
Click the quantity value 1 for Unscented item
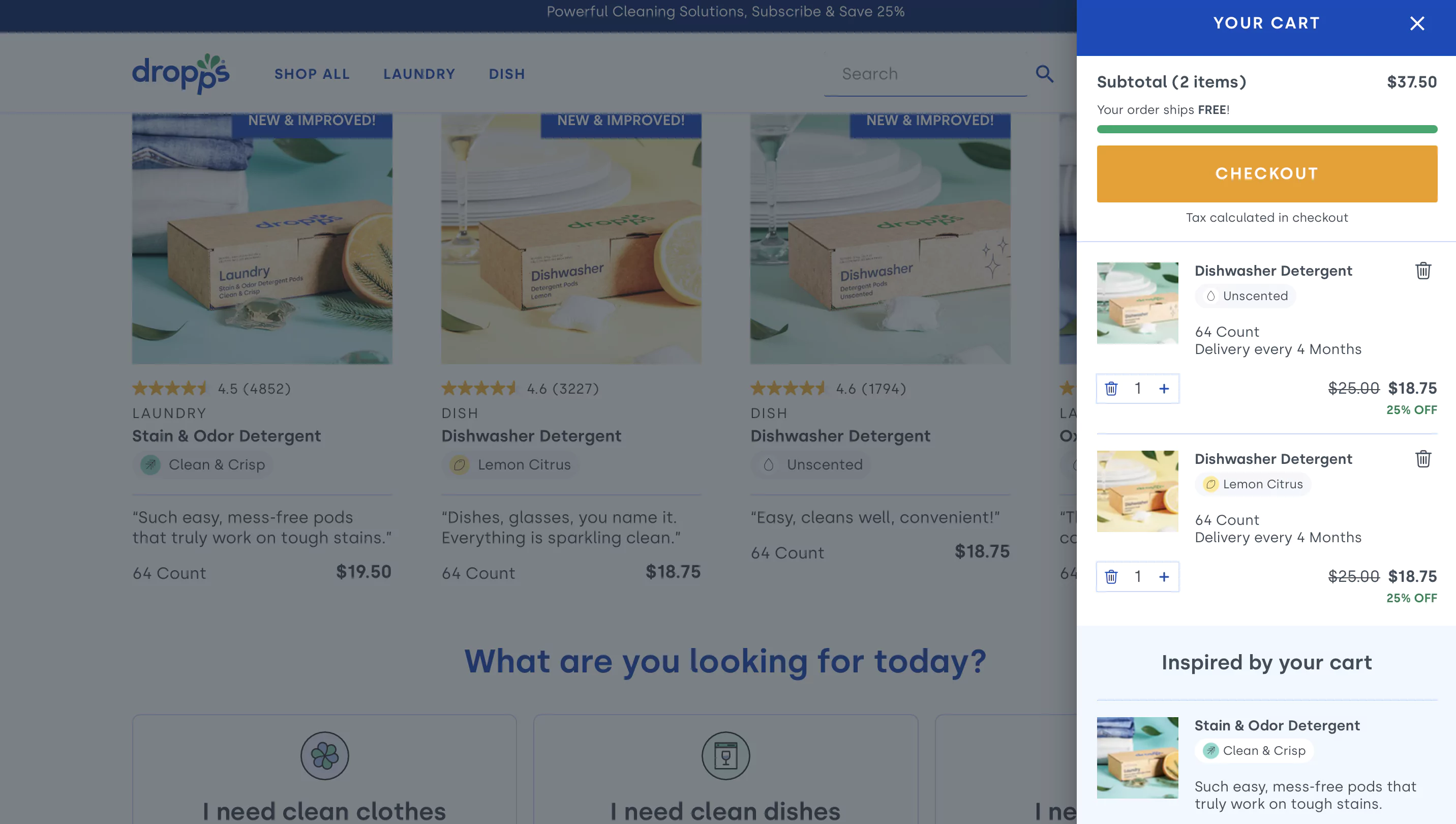coord(1138,389)
